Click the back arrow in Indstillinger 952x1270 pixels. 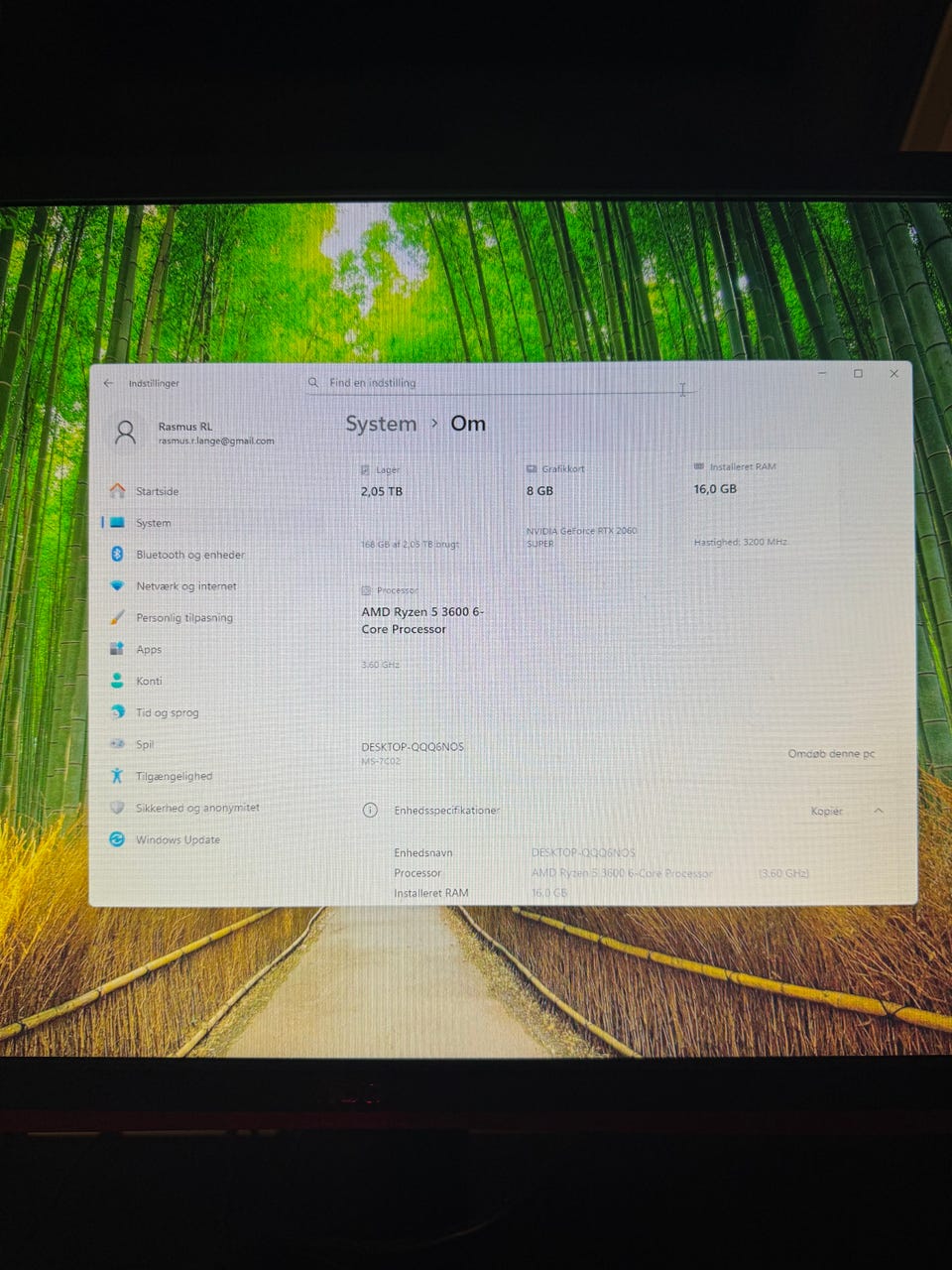tap(108, 383)
